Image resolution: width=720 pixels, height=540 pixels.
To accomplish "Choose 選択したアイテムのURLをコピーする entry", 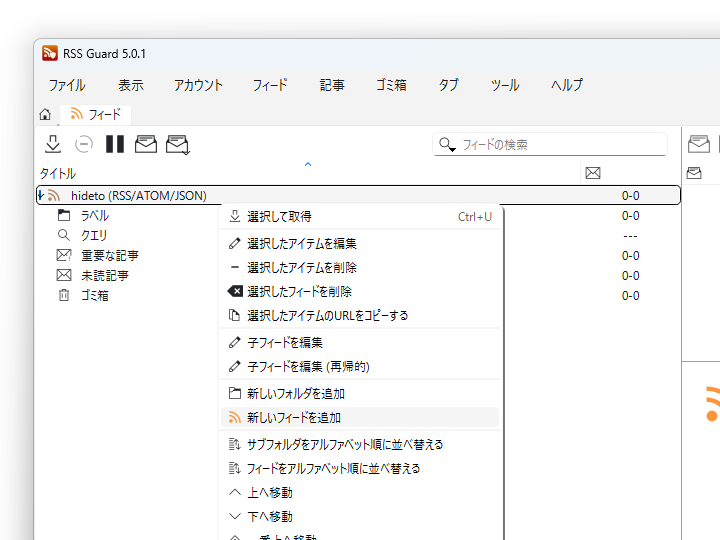I will pyautogui.click(x=360, y=315).
